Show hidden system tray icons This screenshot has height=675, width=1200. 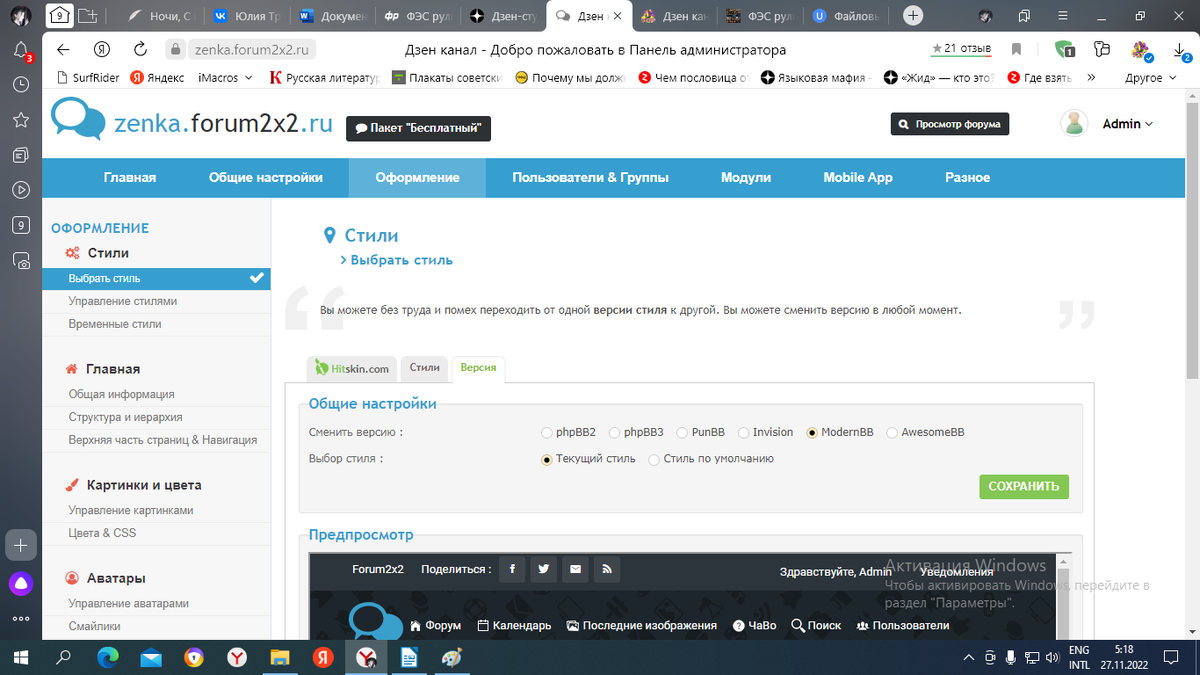point(967,657)
